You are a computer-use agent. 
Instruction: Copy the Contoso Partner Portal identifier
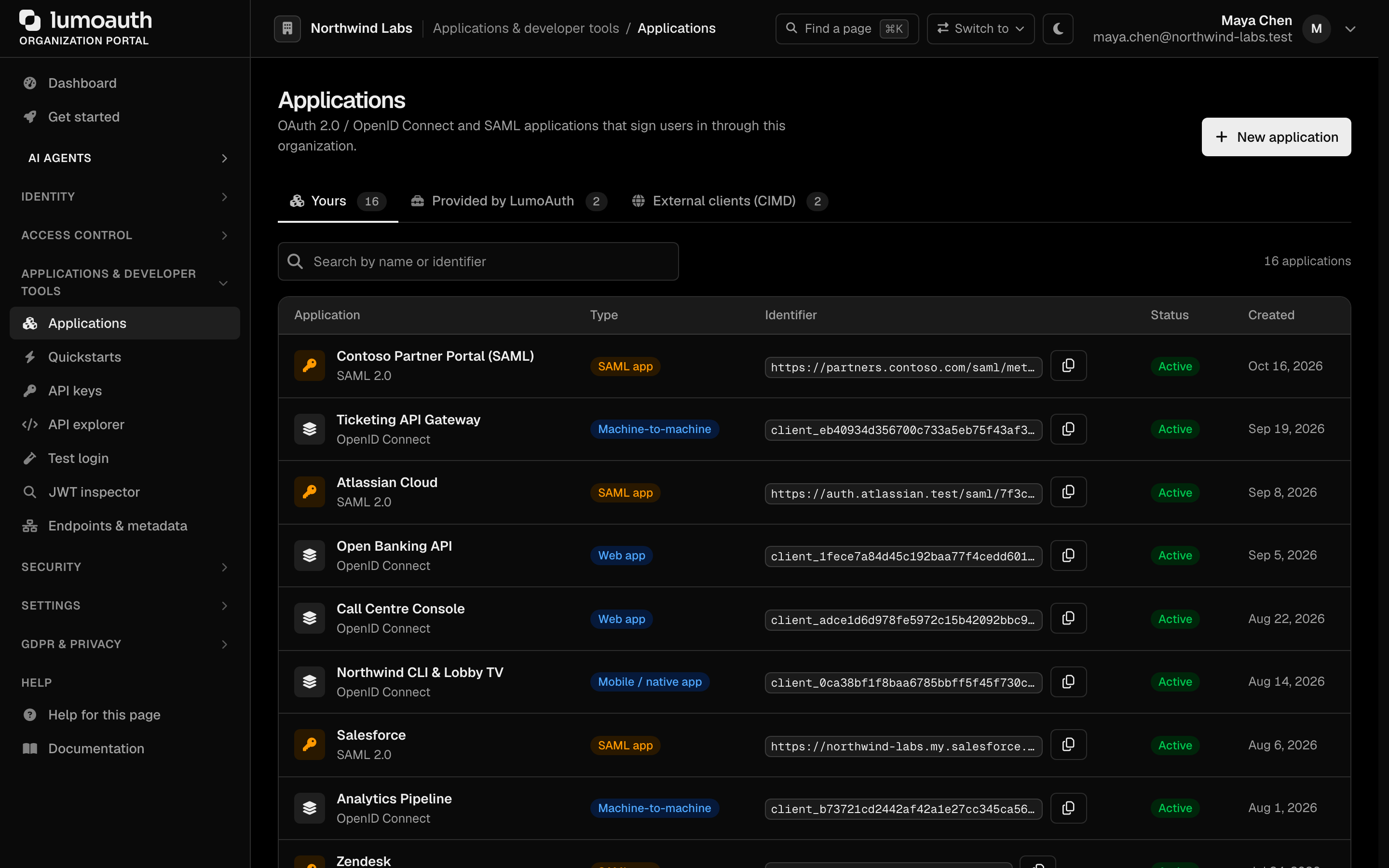coord(1068,366)
